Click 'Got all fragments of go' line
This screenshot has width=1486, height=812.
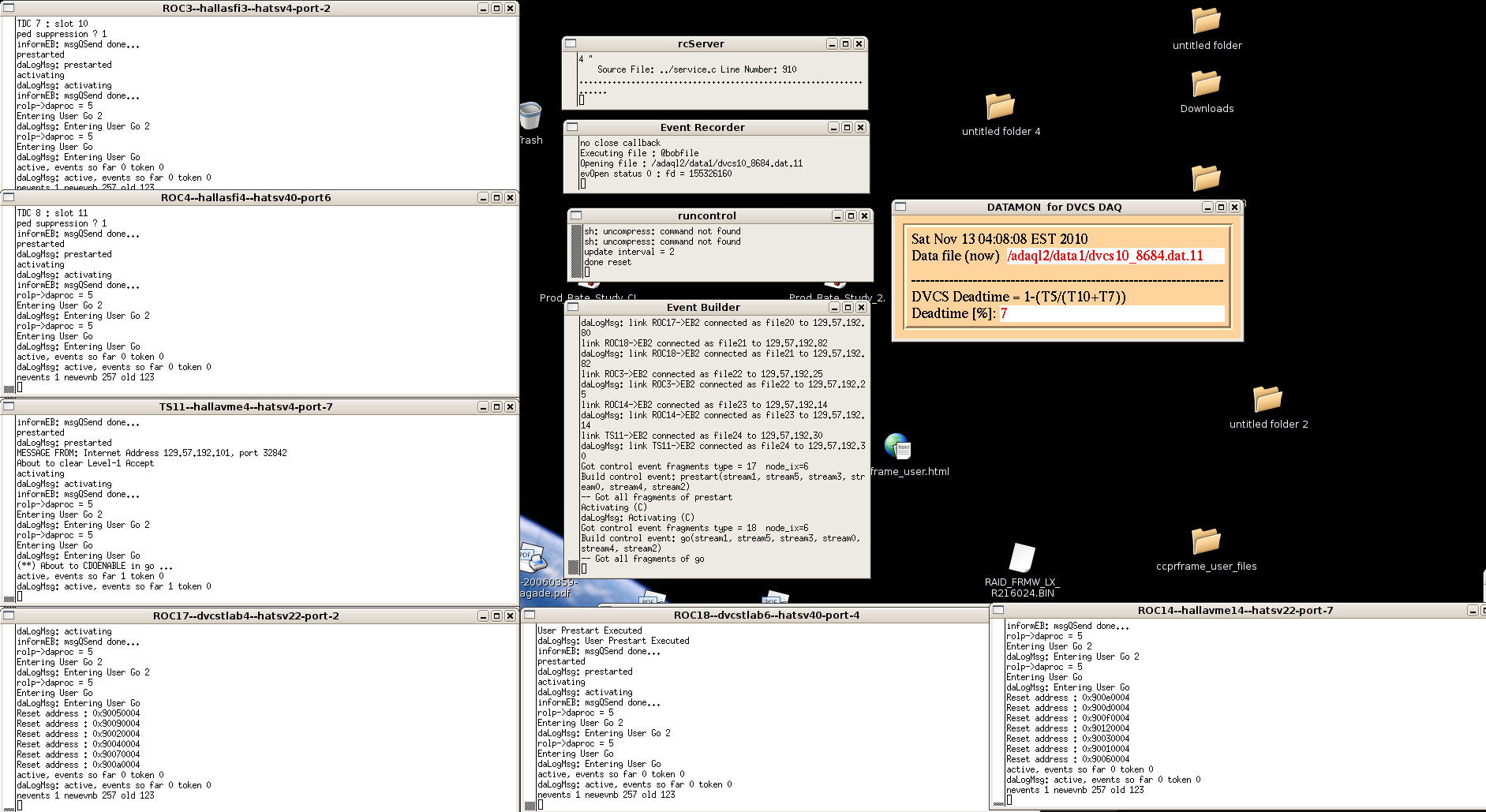click(642, 559)
